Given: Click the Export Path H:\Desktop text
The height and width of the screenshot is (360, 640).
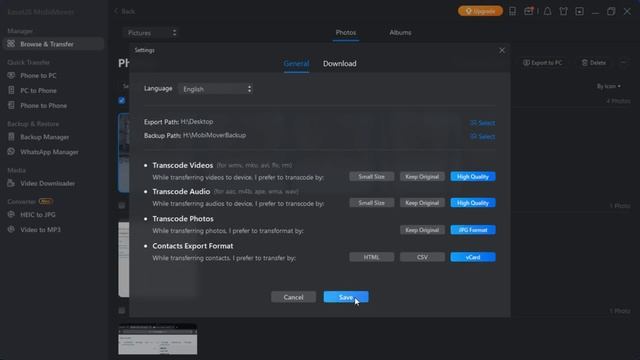Looking at the screenshot, I should pyautogui.click(x=197, y=122).
